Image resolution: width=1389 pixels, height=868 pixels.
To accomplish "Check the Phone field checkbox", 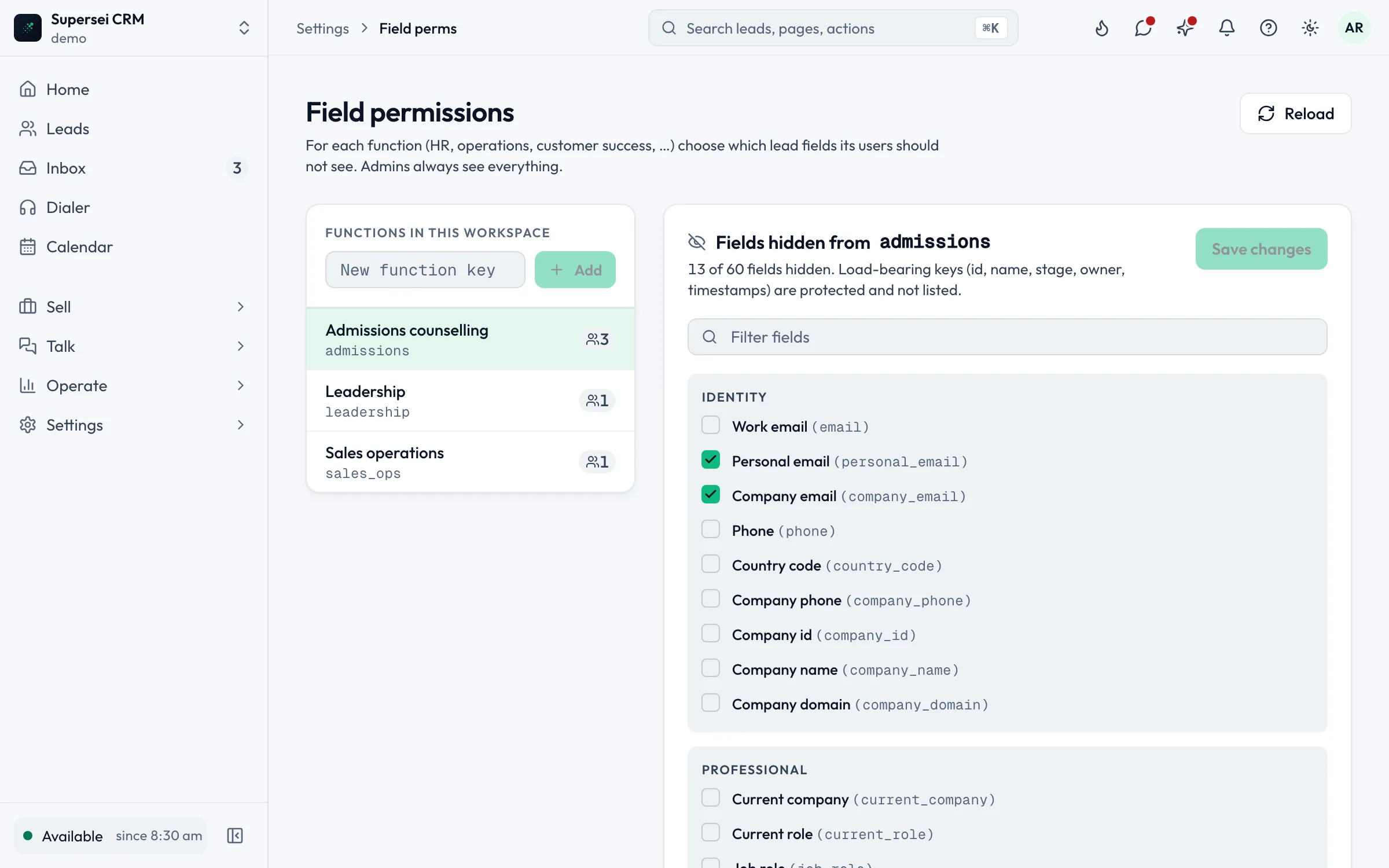I will click(x=711, y=529).
